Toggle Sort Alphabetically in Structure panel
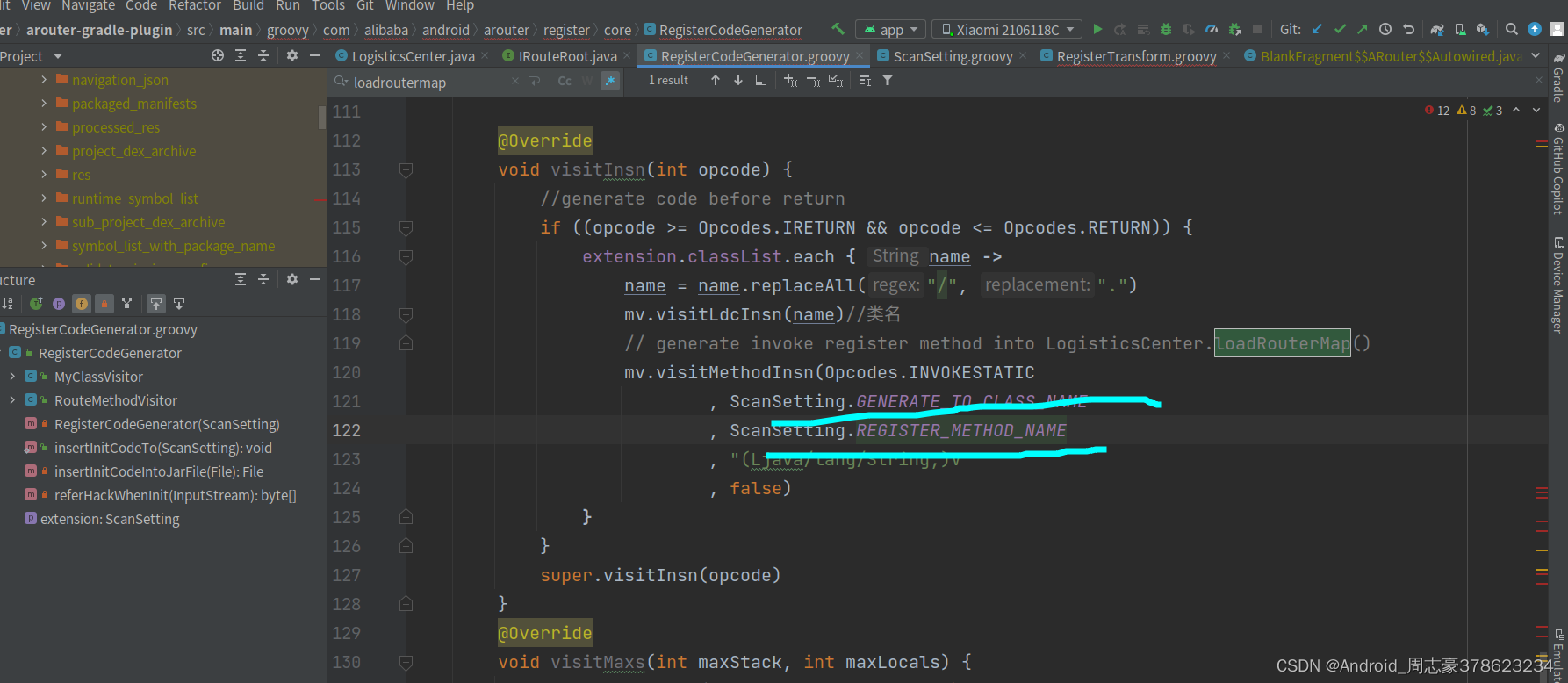Screen dimensions: 1568x683 pyautogui.click(x=7, y=304)
